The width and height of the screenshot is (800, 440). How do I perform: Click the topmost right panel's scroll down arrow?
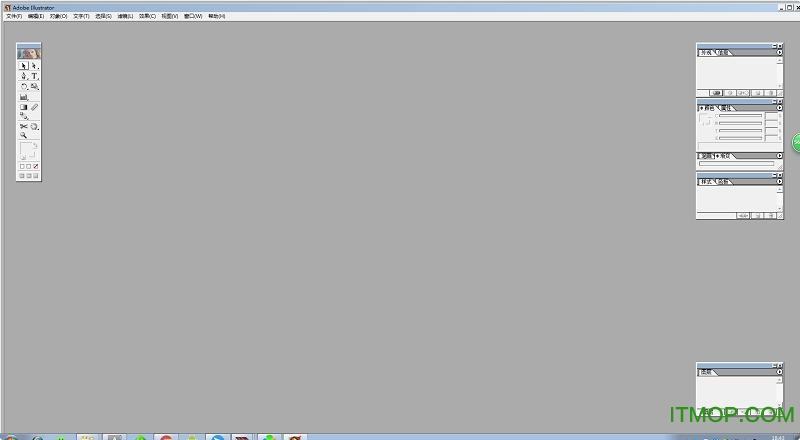click(779, 86)
